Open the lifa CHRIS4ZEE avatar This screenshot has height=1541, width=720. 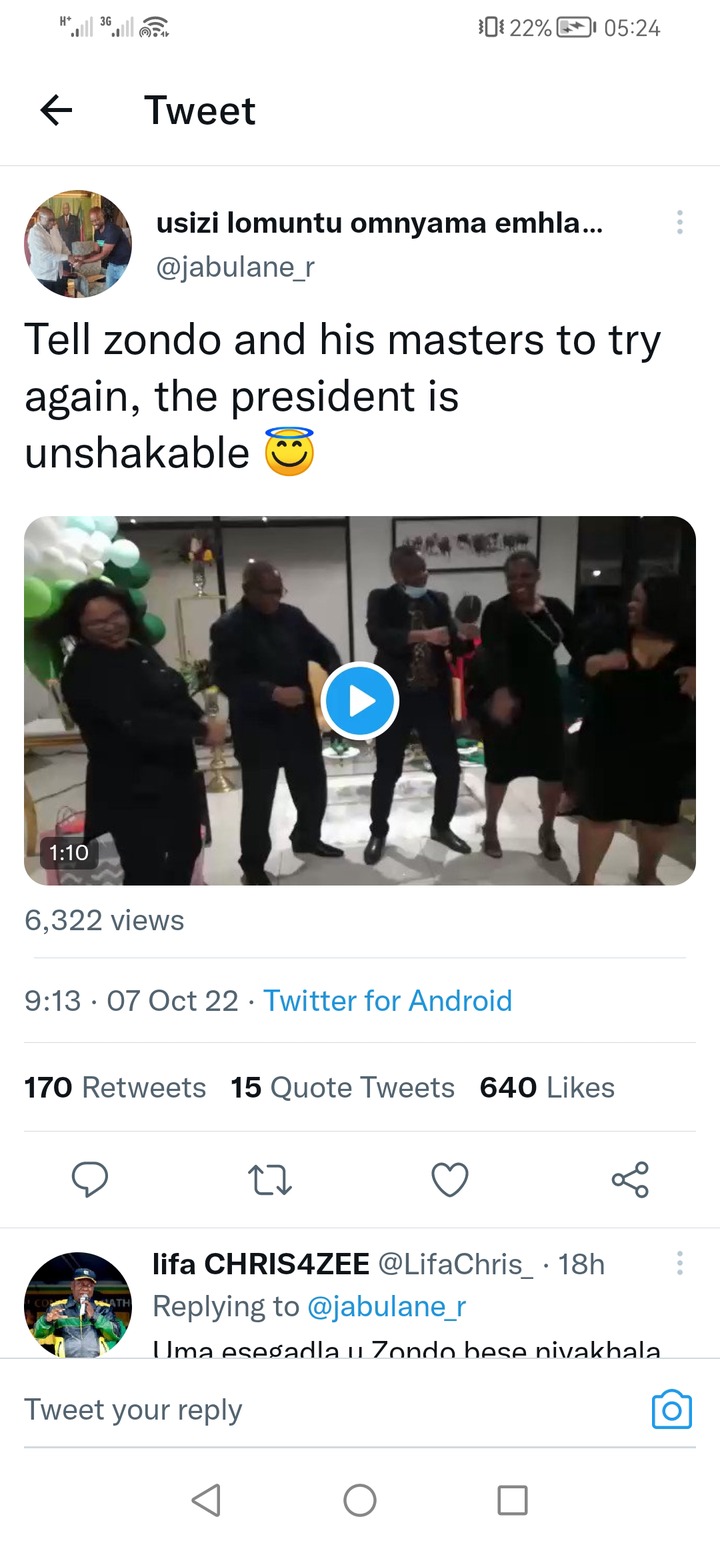click(78, 1304)
